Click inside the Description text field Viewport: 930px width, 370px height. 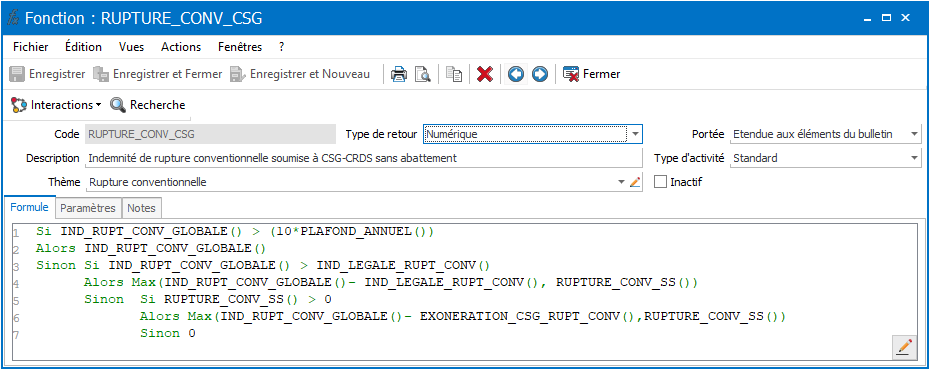click(364, 158)
